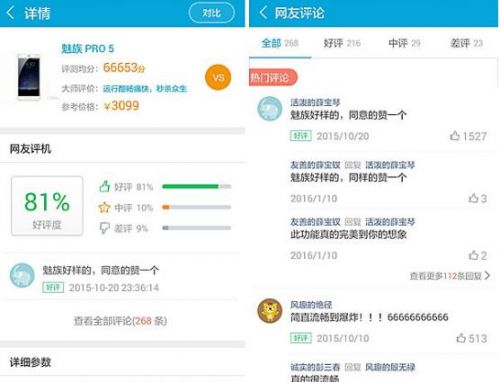Image resolution: width=500 pixels, height=382 pixels.
Task: Tap the 好评 tag next to 2015-10-20 23:36:14
Action: pos(53,287)
